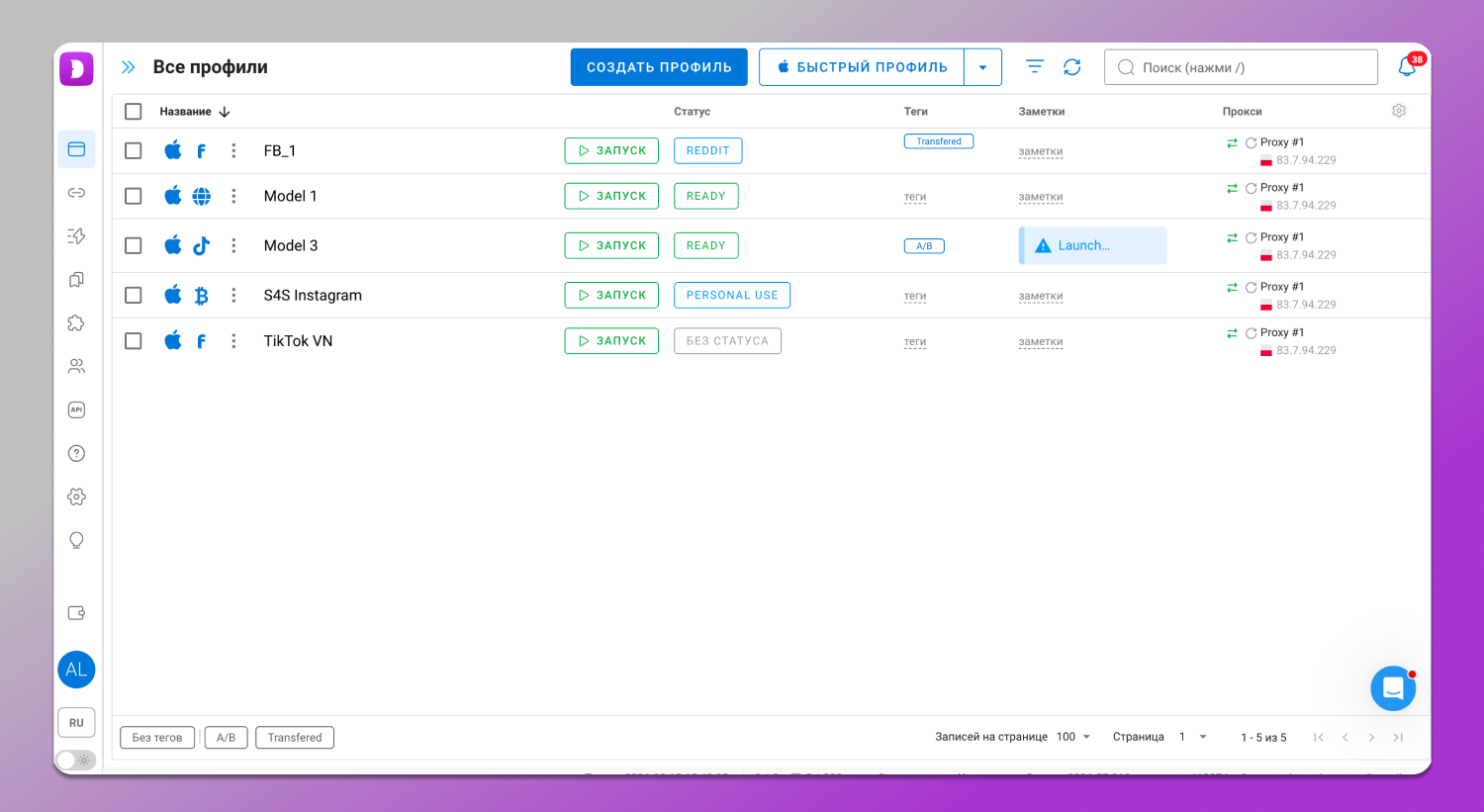This screenshot has height=812, width=1484.
Task: Open the filter icon in the toolbar
Action: point(1035,67)
